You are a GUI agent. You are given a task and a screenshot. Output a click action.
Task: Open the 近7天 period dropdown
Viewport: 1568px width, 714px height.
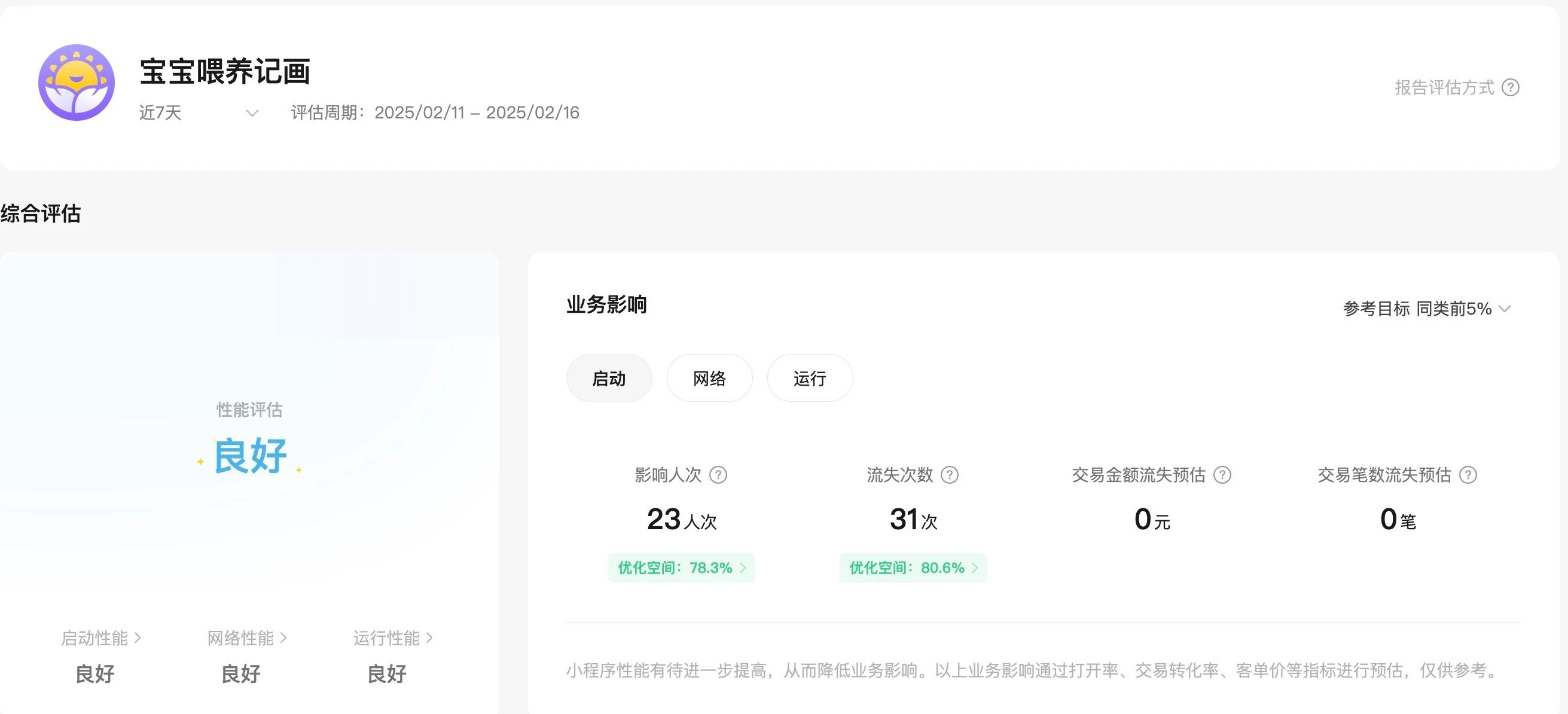[x=199, y=112]
